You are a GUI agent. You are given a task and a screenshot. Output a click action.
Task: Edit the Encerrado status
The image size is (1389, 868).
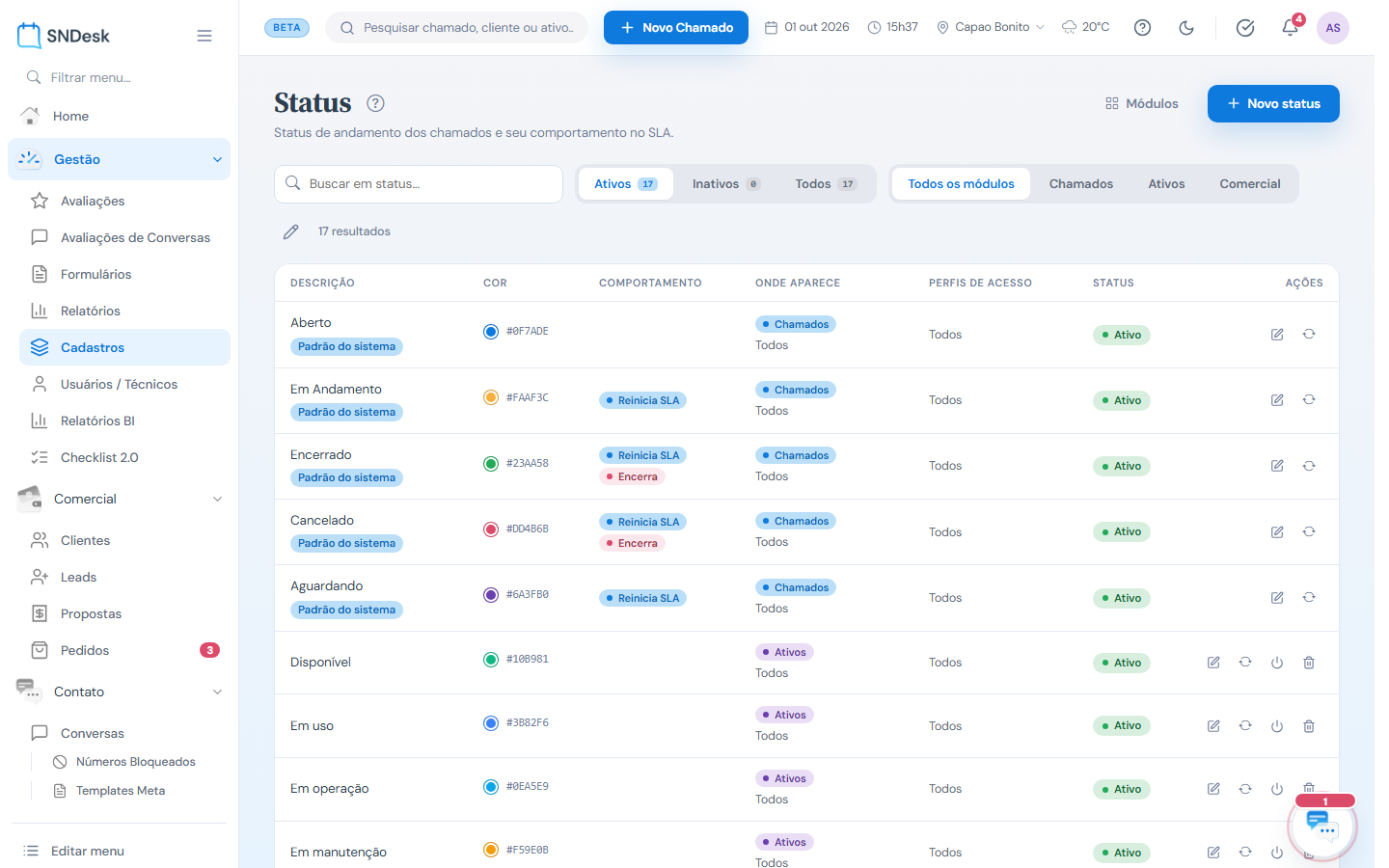[x=1277, y=466]
